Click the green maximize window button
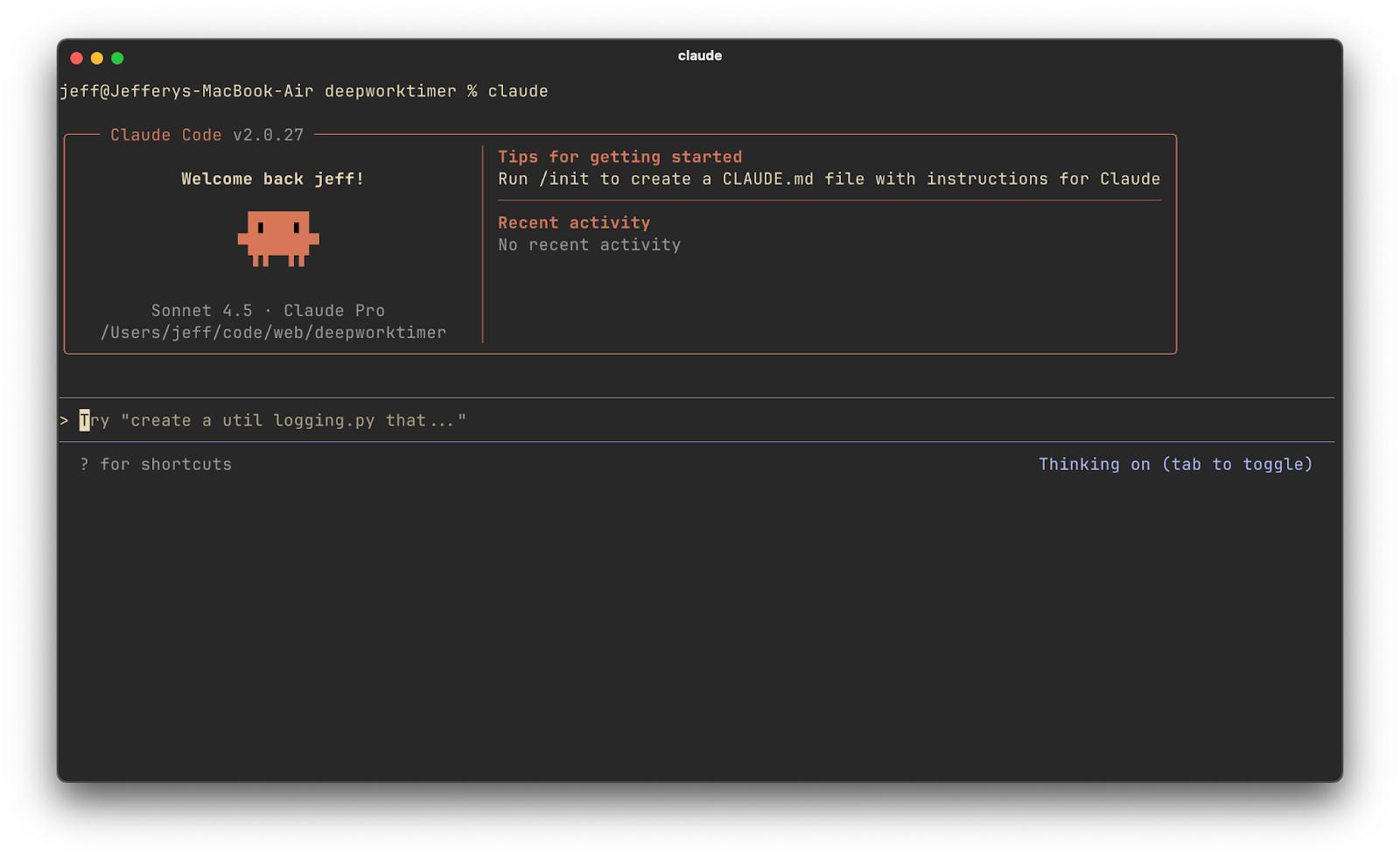Viewport: 1400px width, 858px height. 117,58
